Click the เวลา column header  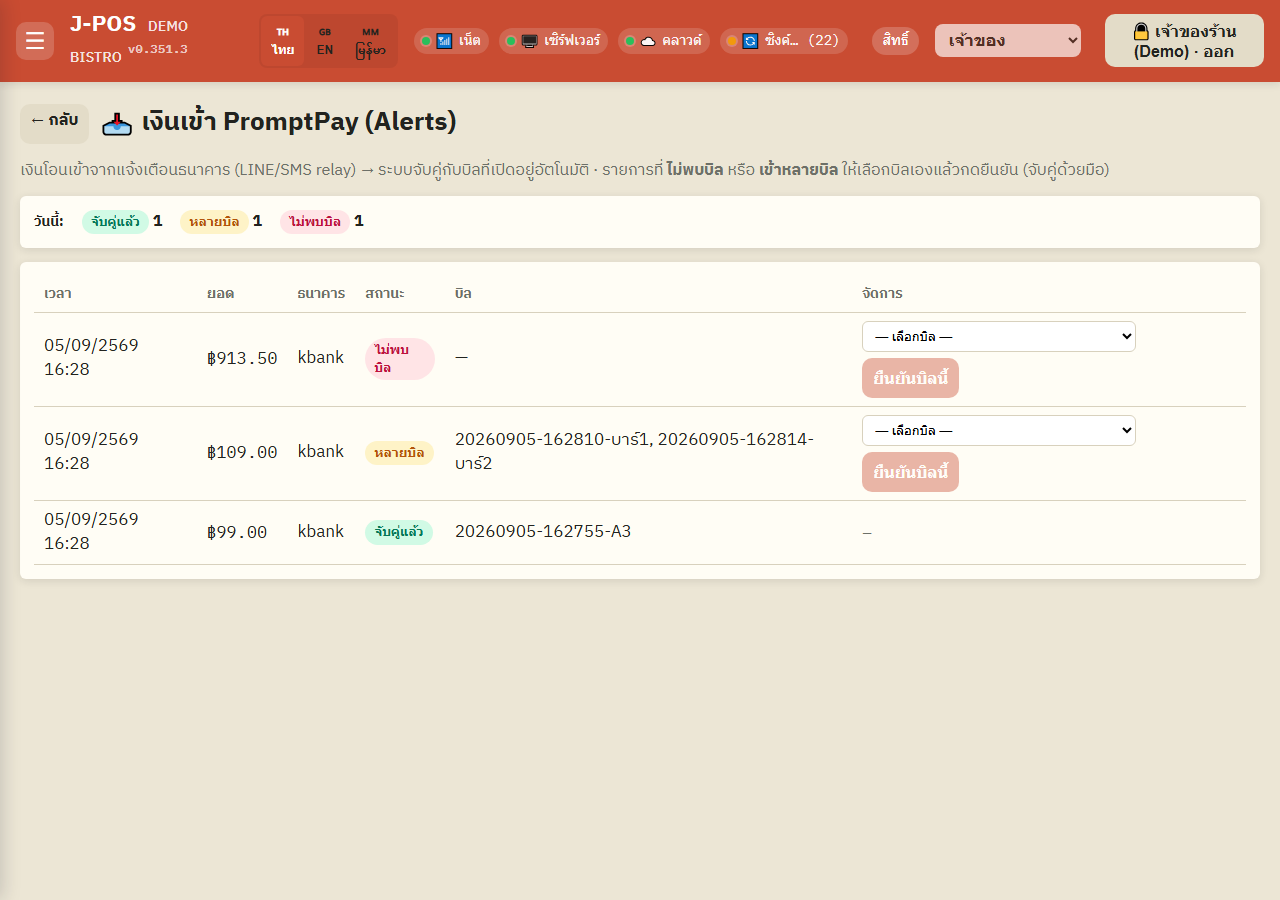(58, 293)
